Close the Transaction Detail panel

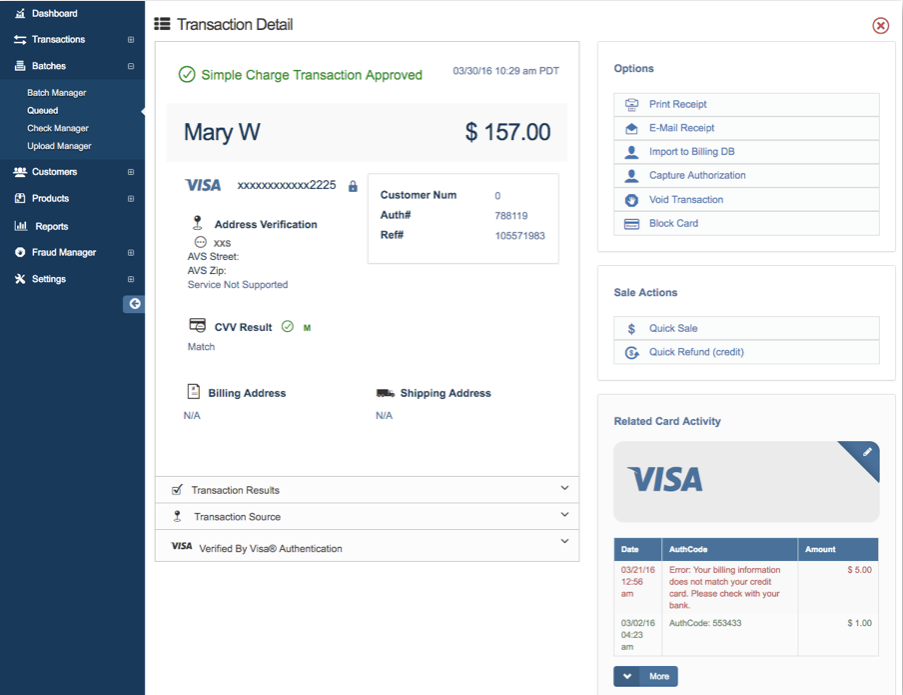[x=880, y=26]
